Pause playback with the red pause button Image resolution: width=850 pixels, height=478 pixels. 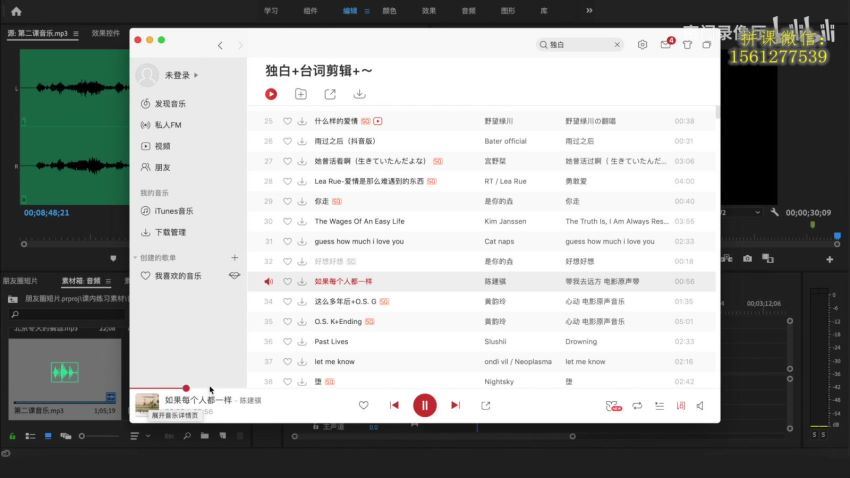pyautogui.click(x=424, y=405)
